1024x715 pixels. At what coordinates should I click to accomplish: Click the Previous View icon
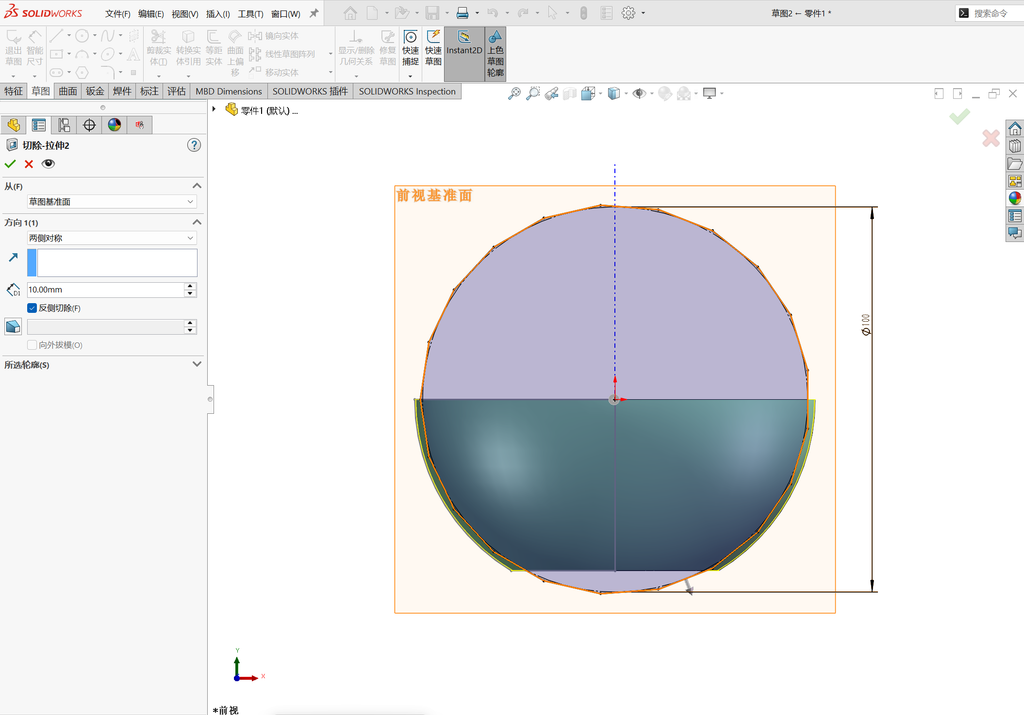click(x=552, y=93)
